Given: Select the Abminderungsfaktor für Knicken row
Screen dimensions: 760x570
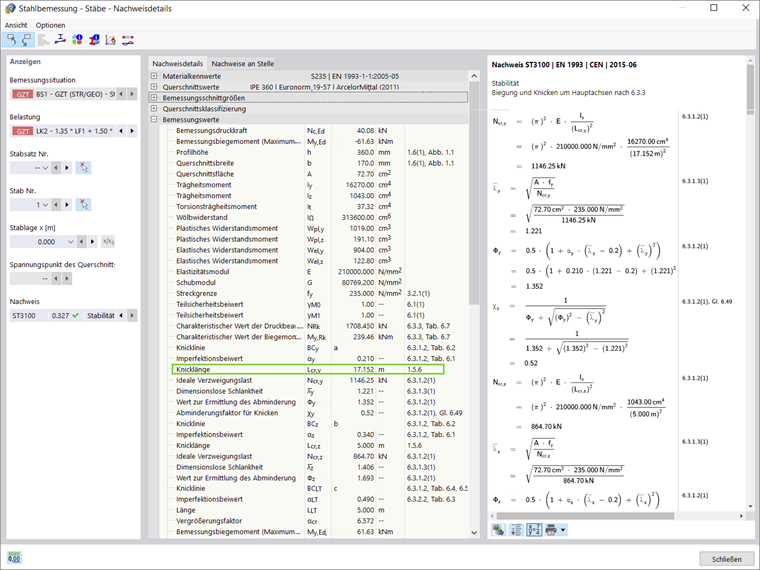Looking at the screenshot, I should tap(315, 413).
